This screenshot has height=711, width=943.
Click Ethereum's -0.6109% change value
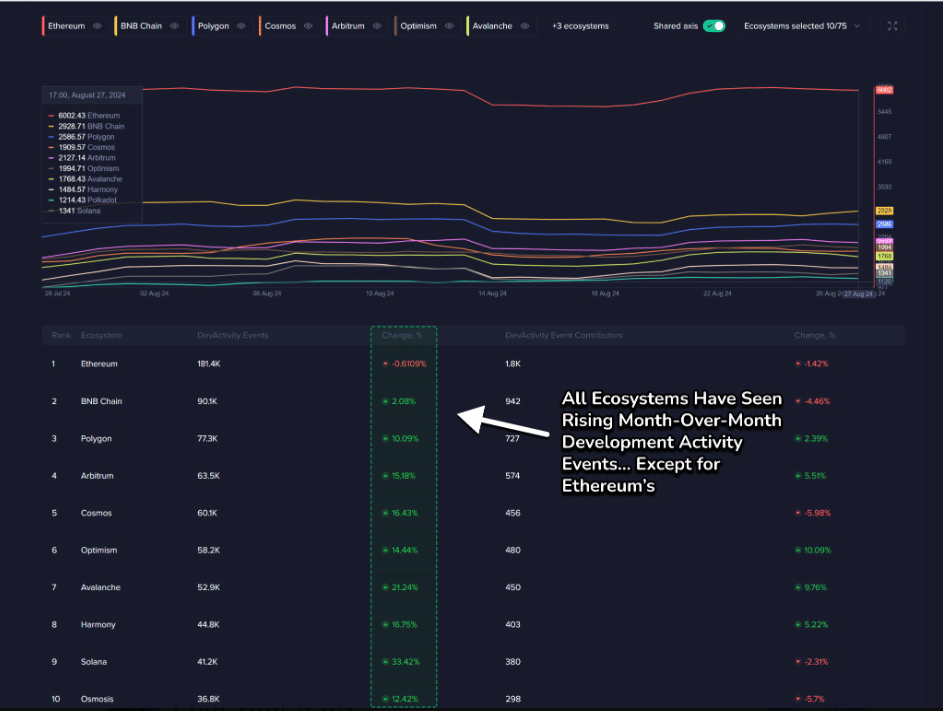[x=408, y=364]
